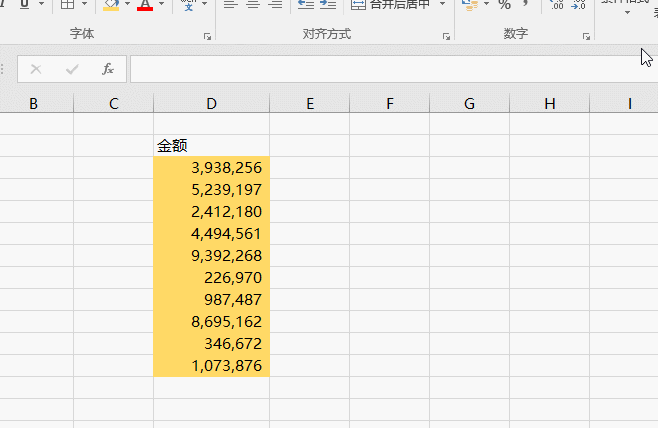This screenshot has width=658, height=428.
Task: Select cell with 1,073,876
Action: coord(212,366)
